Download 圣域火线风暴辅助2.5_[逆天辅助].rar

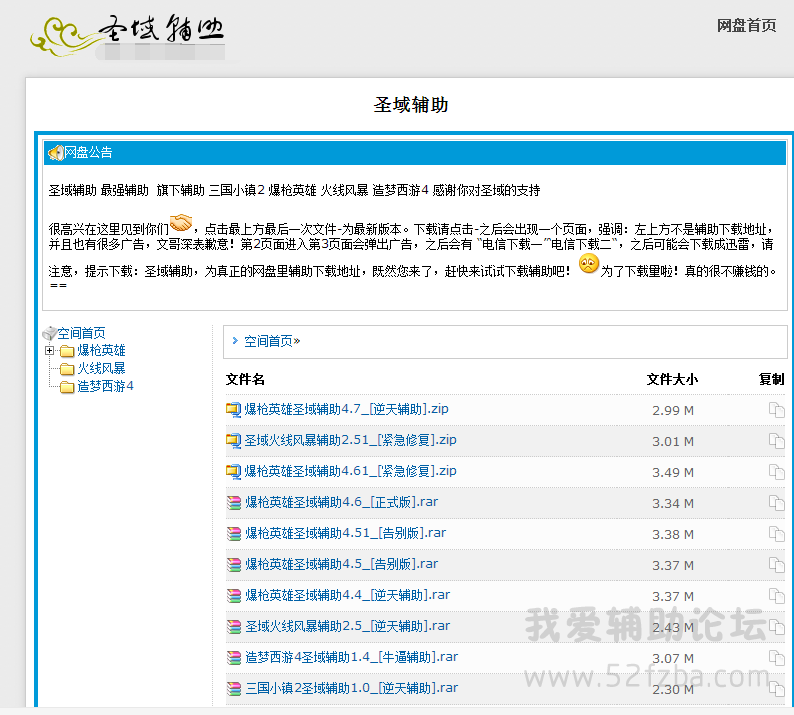coord(347,626)
